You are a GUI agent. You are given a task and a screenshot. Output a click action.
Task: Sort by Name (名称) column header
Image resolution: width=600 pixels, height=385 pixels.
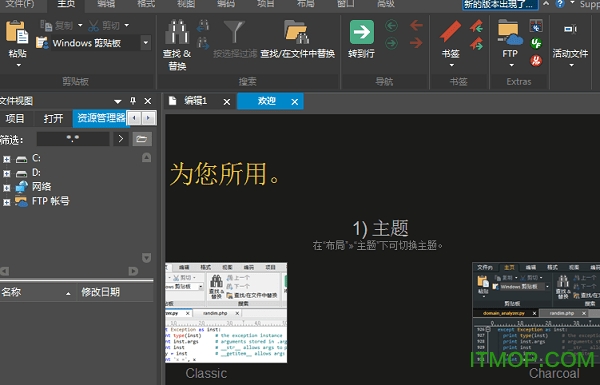(x=38, y=292)
